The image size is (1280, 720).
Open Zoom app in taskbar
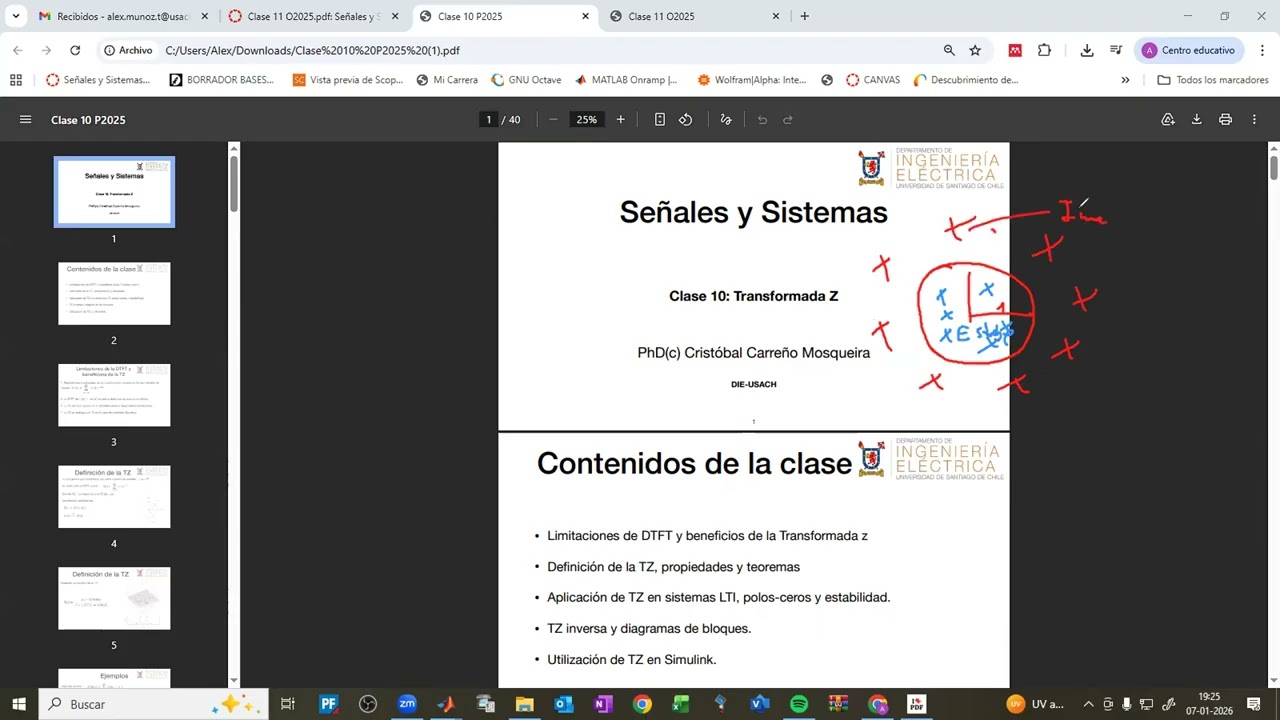[x=407, y=704]
